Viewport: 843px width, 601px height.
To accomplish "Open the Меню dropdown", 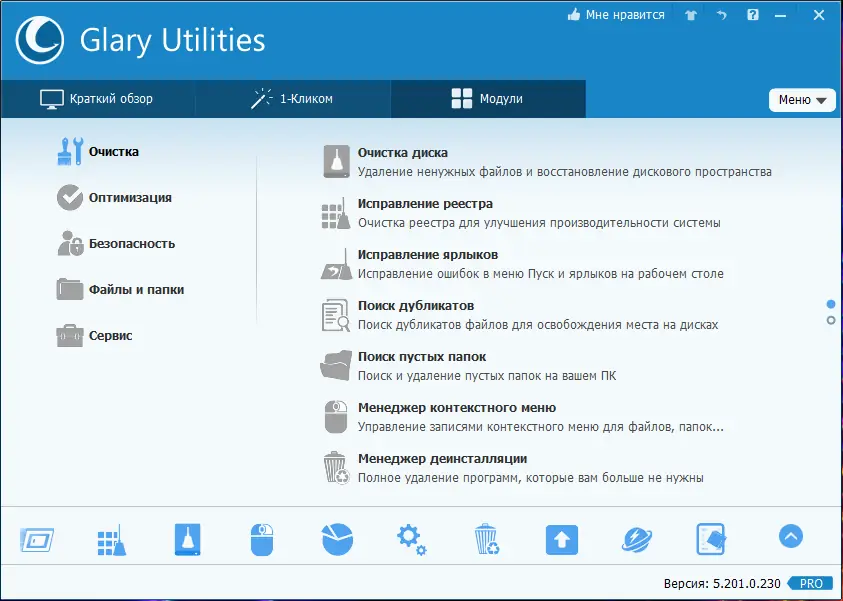I will [802, 99].
